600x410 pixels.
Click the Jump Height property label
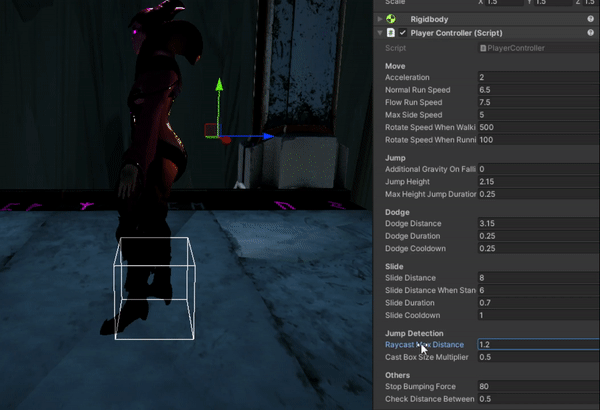pyautogui.click(x=407, y=181)
